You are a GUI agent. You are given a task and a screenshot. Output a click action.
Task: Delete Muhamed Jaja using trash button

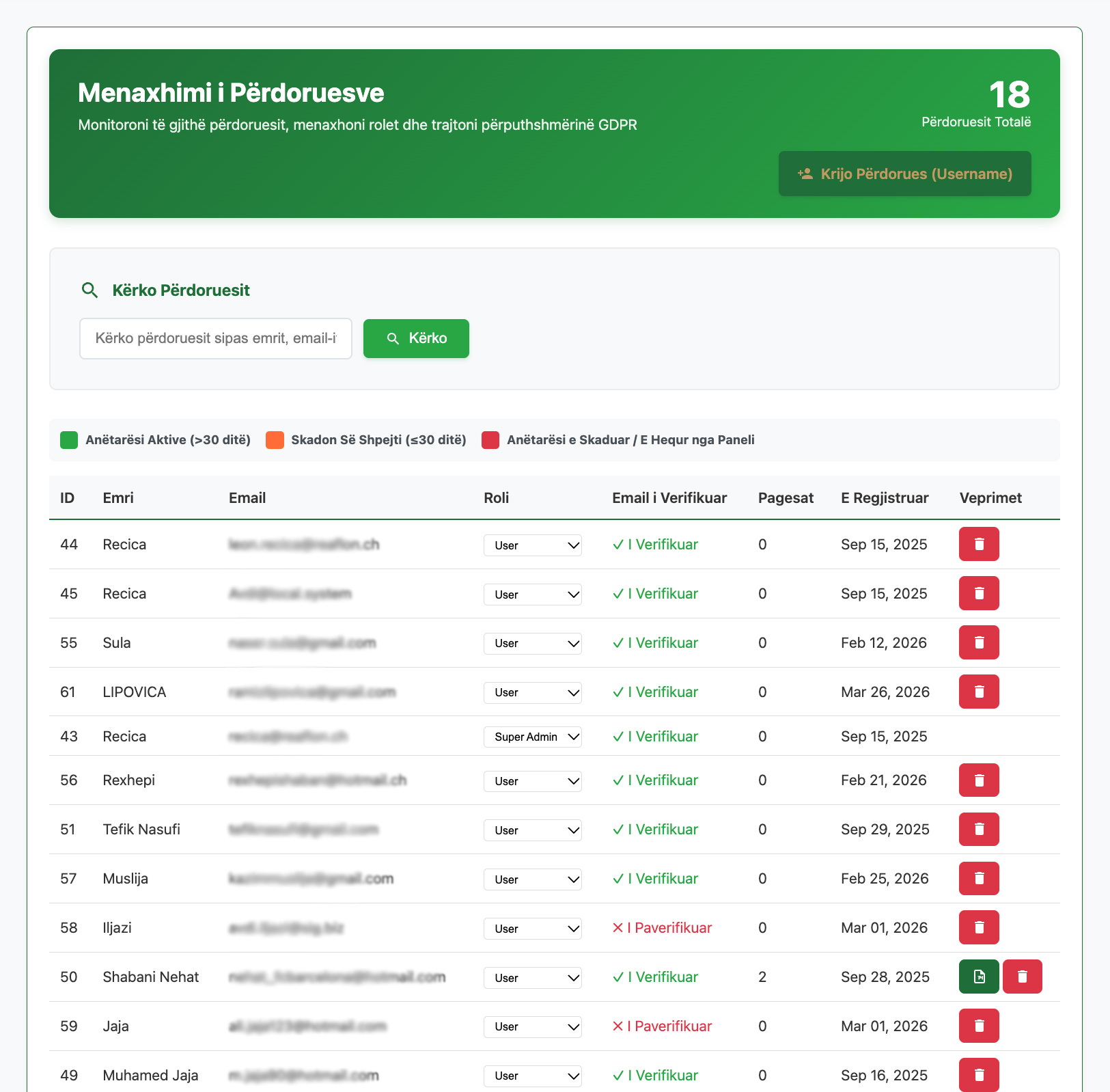[979, 1075]
